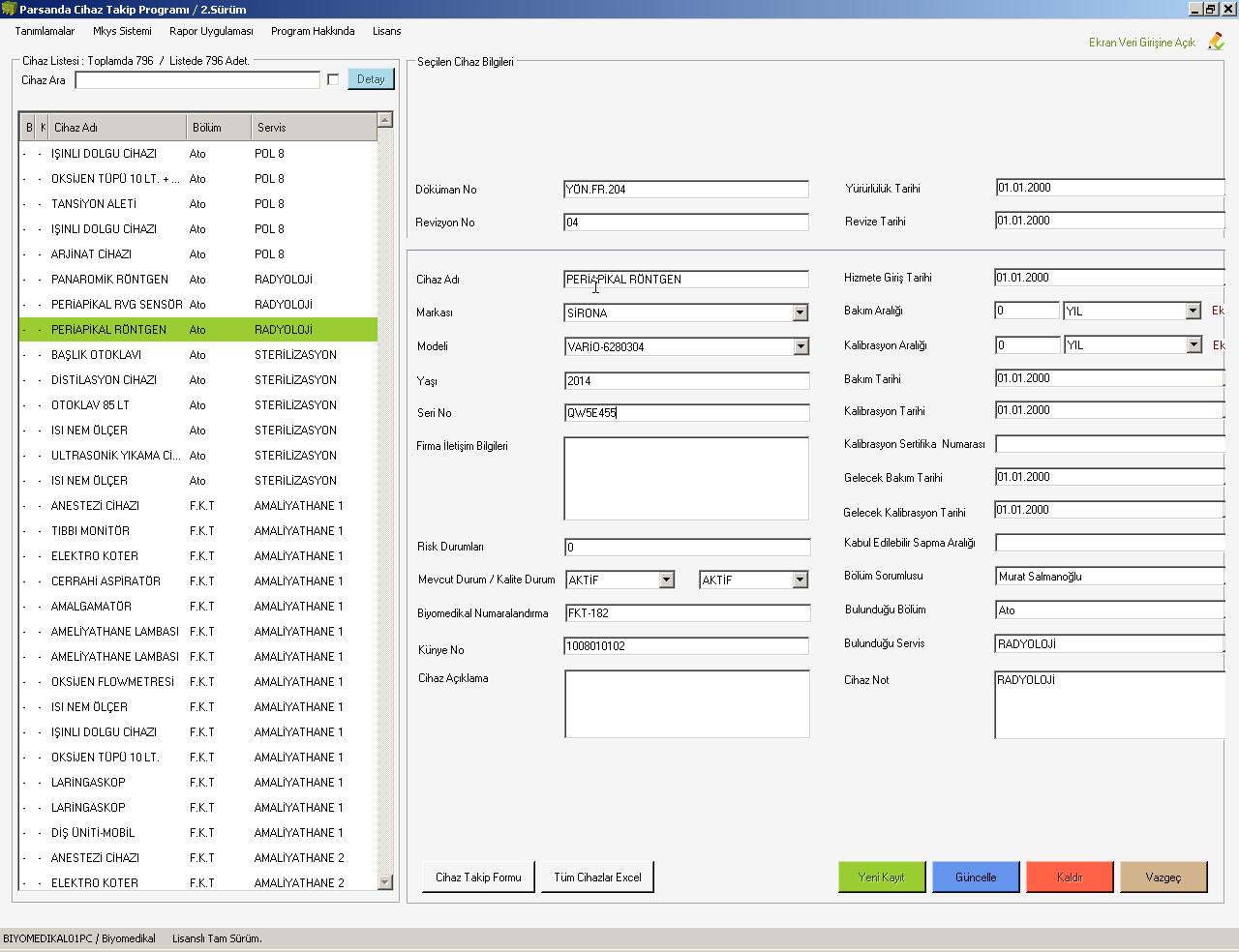Select the TANSİYON ALETİ row
This screenshot has height=952, width=1239.
(x=198, y=204)
